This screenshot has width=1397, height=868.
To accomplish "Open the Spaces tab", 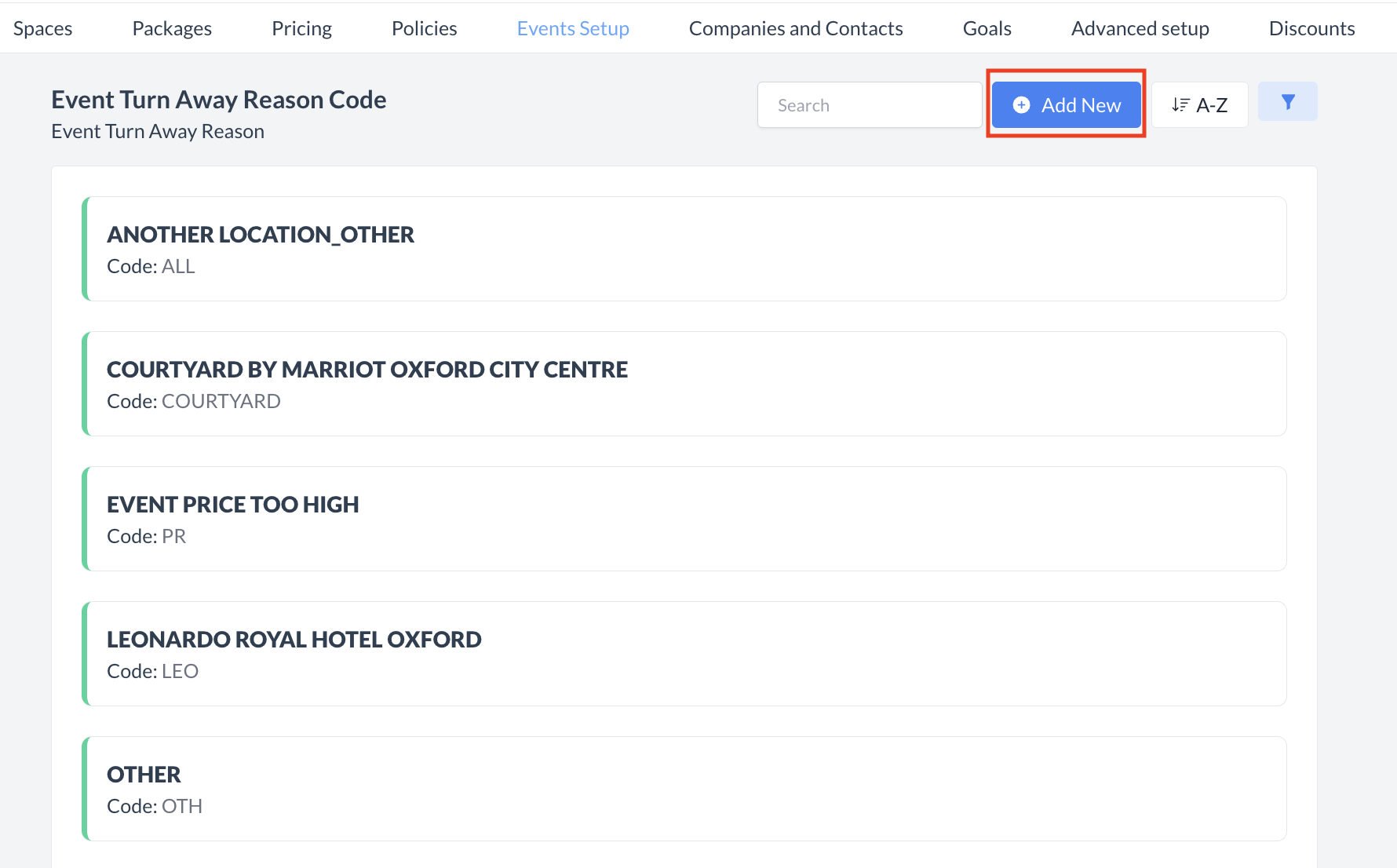I will click(43, 28).
